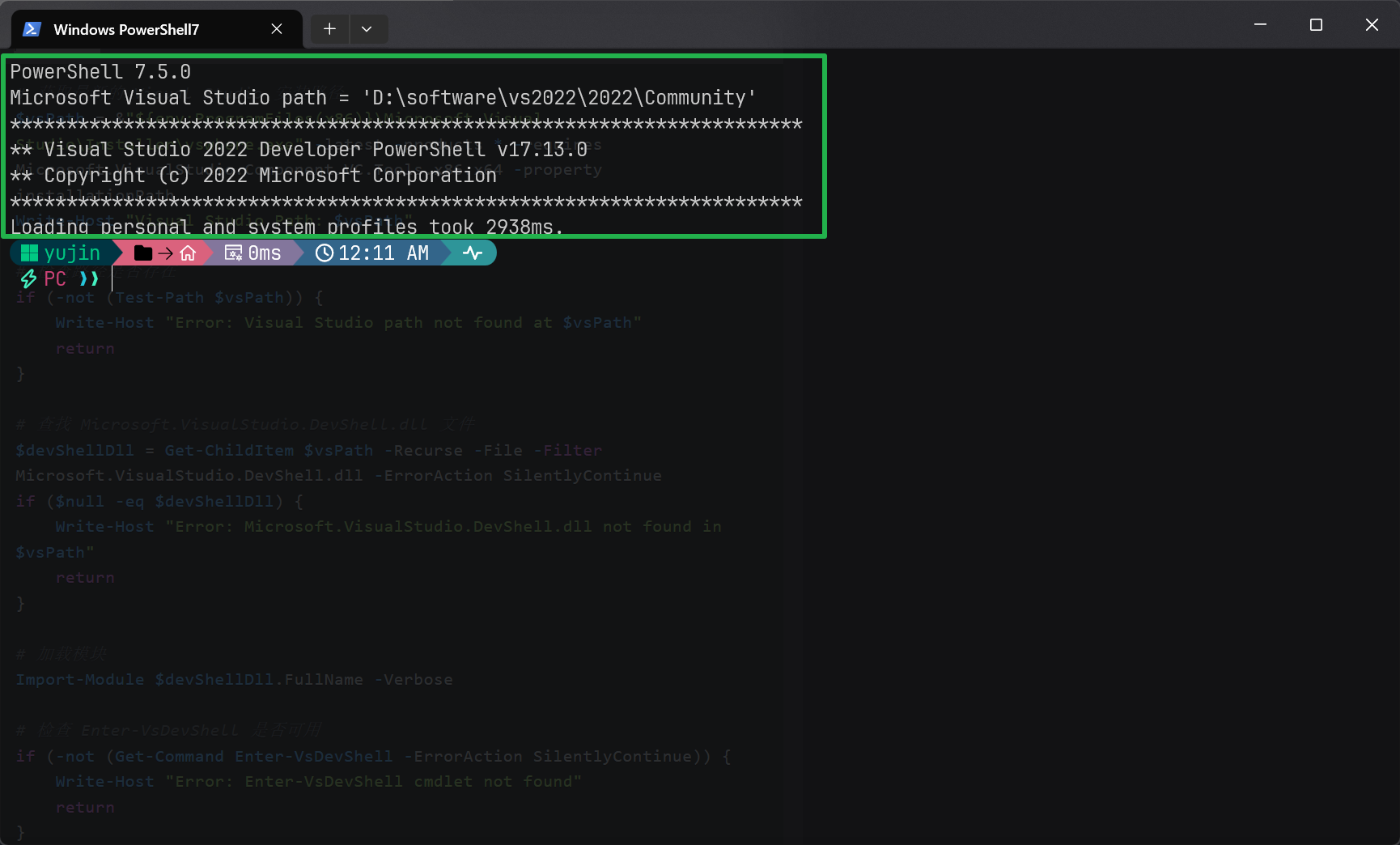Click the Test-Path $vsPath condition line
The height and width of the screenshot is (845, 1400).
pos(169,298)
